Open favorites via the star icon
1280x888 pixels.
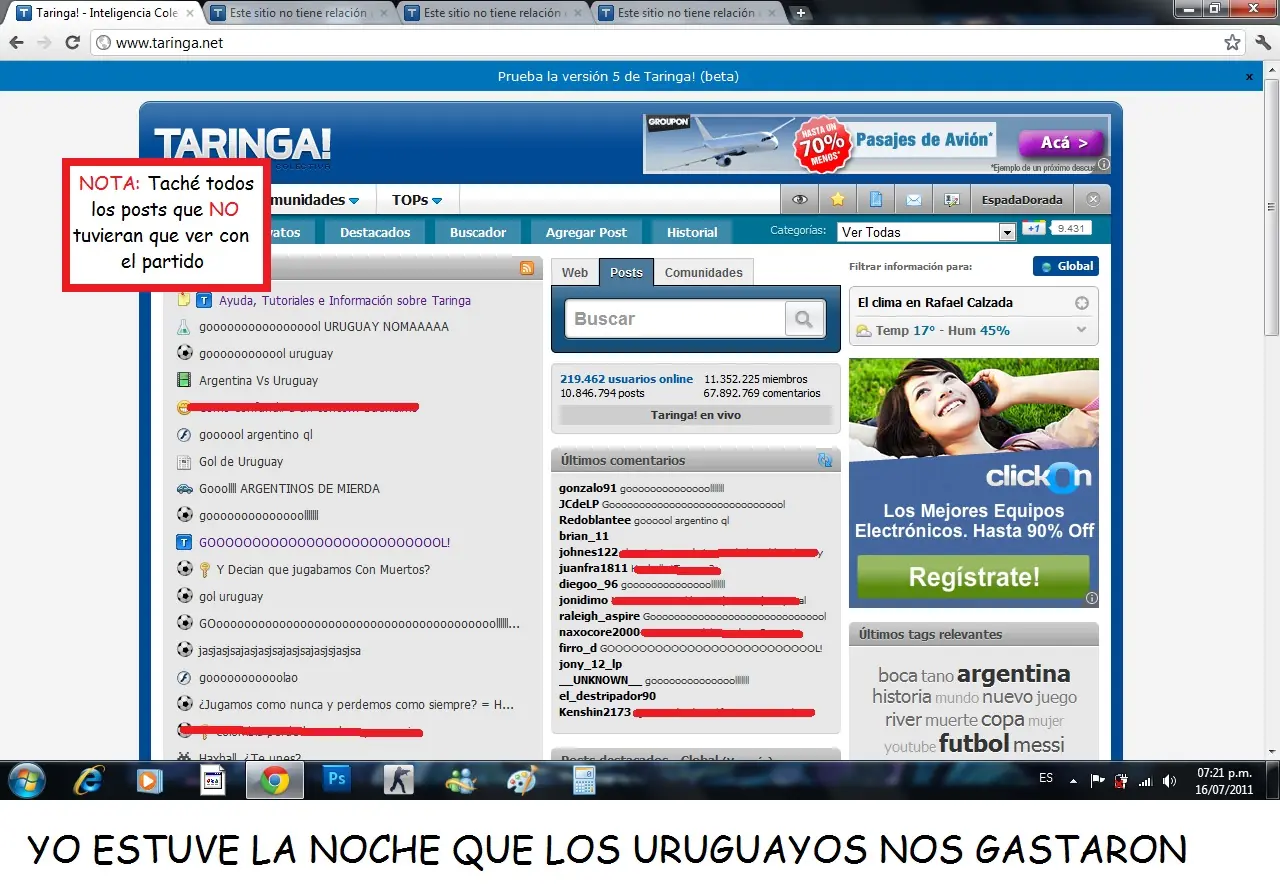[838, 200]
